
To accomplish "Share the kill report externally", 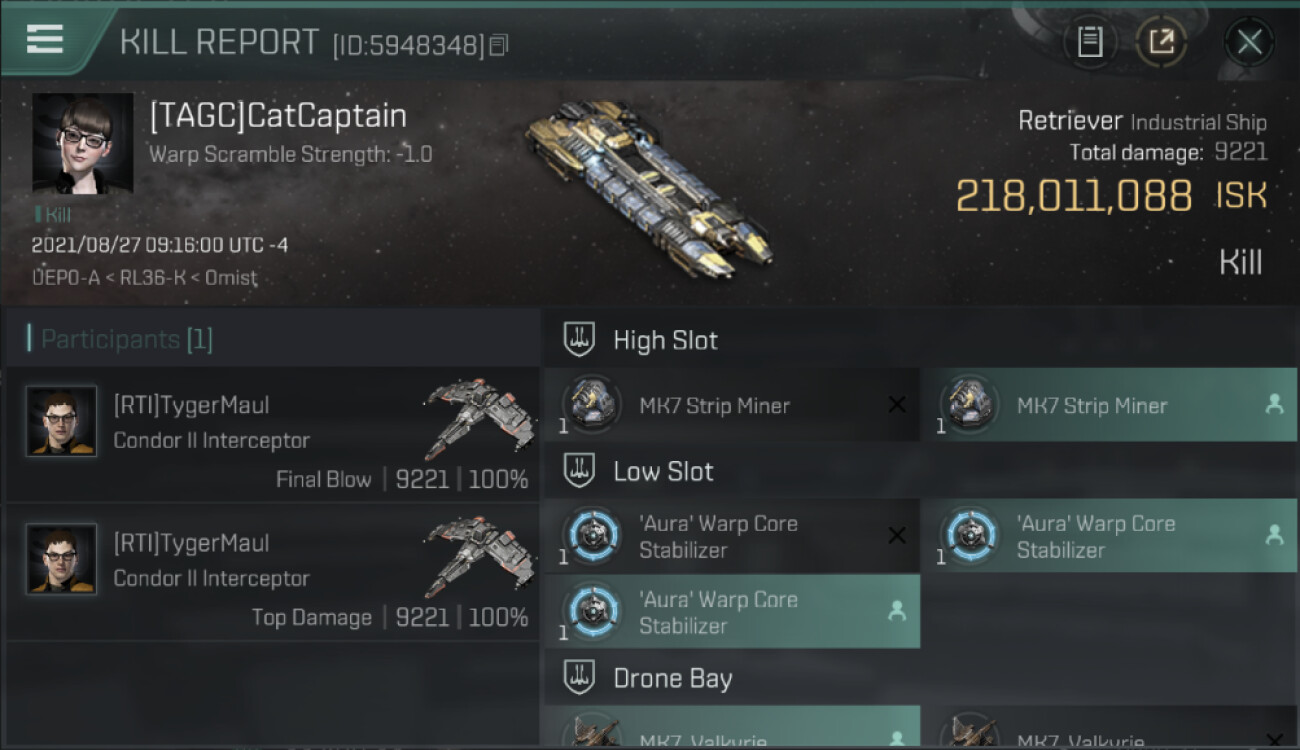I will pyautogui.click(x=1161, y=42).
